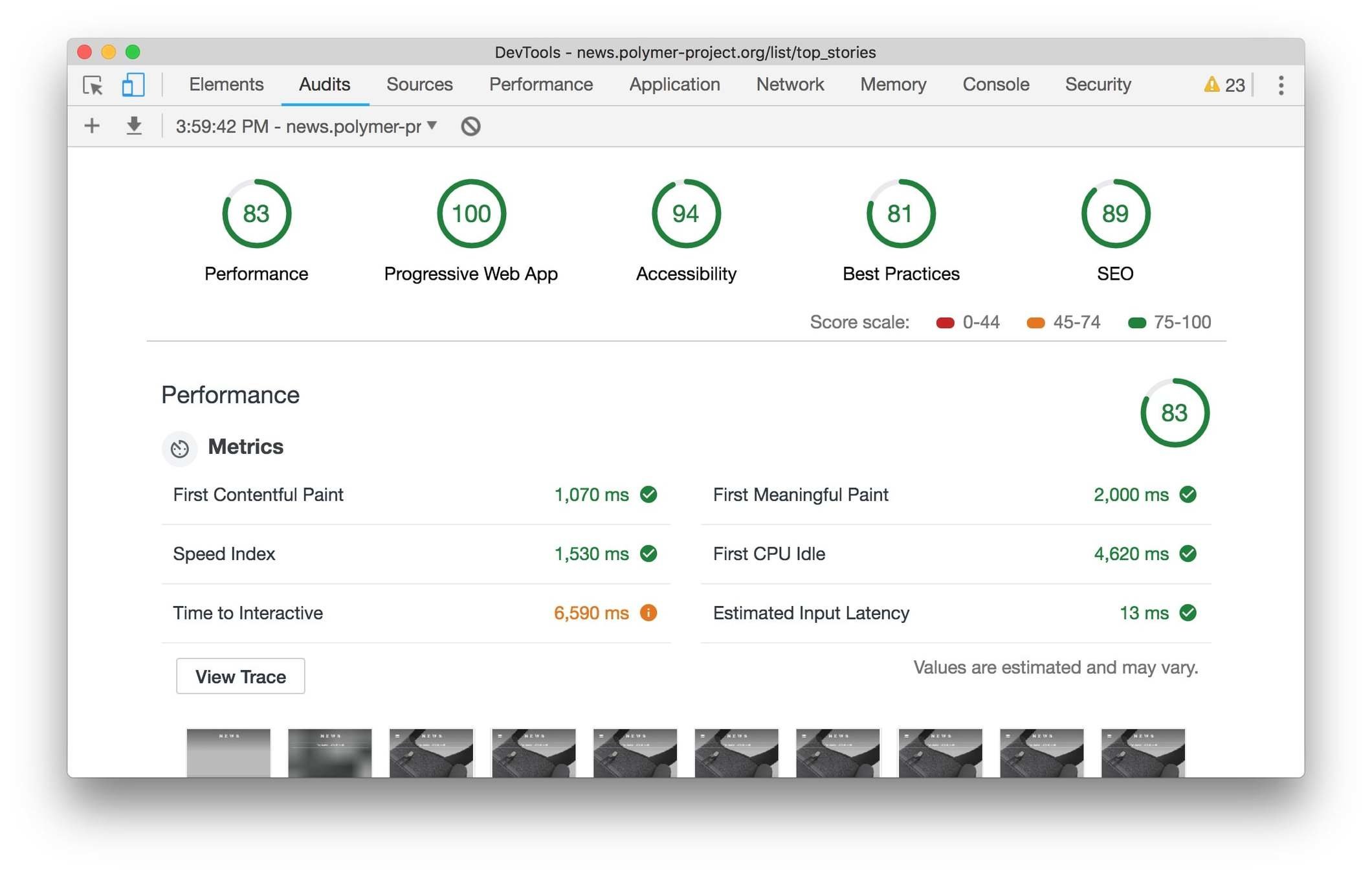Click the orange Time to Interactive info icon
This screenshot has height=874, width=1372.
coord(648,612)
